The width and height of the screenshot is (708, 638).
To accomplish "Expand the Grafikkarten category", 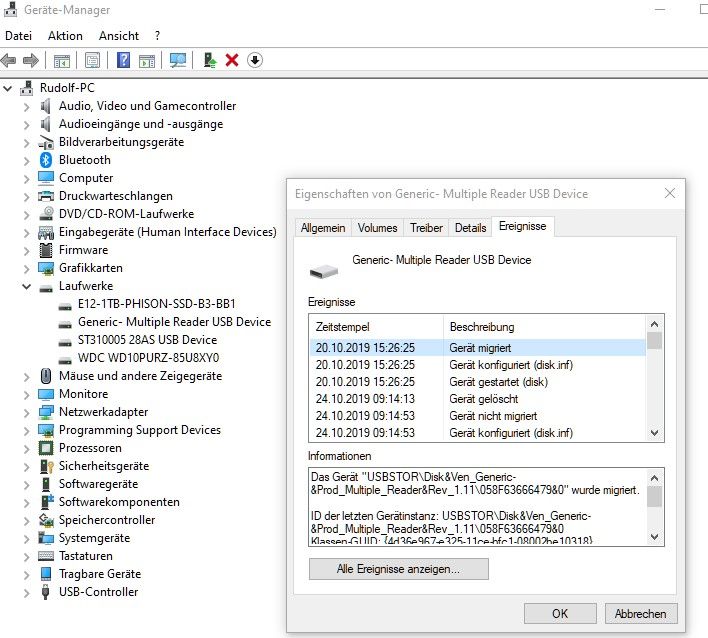I will [27, 268].
